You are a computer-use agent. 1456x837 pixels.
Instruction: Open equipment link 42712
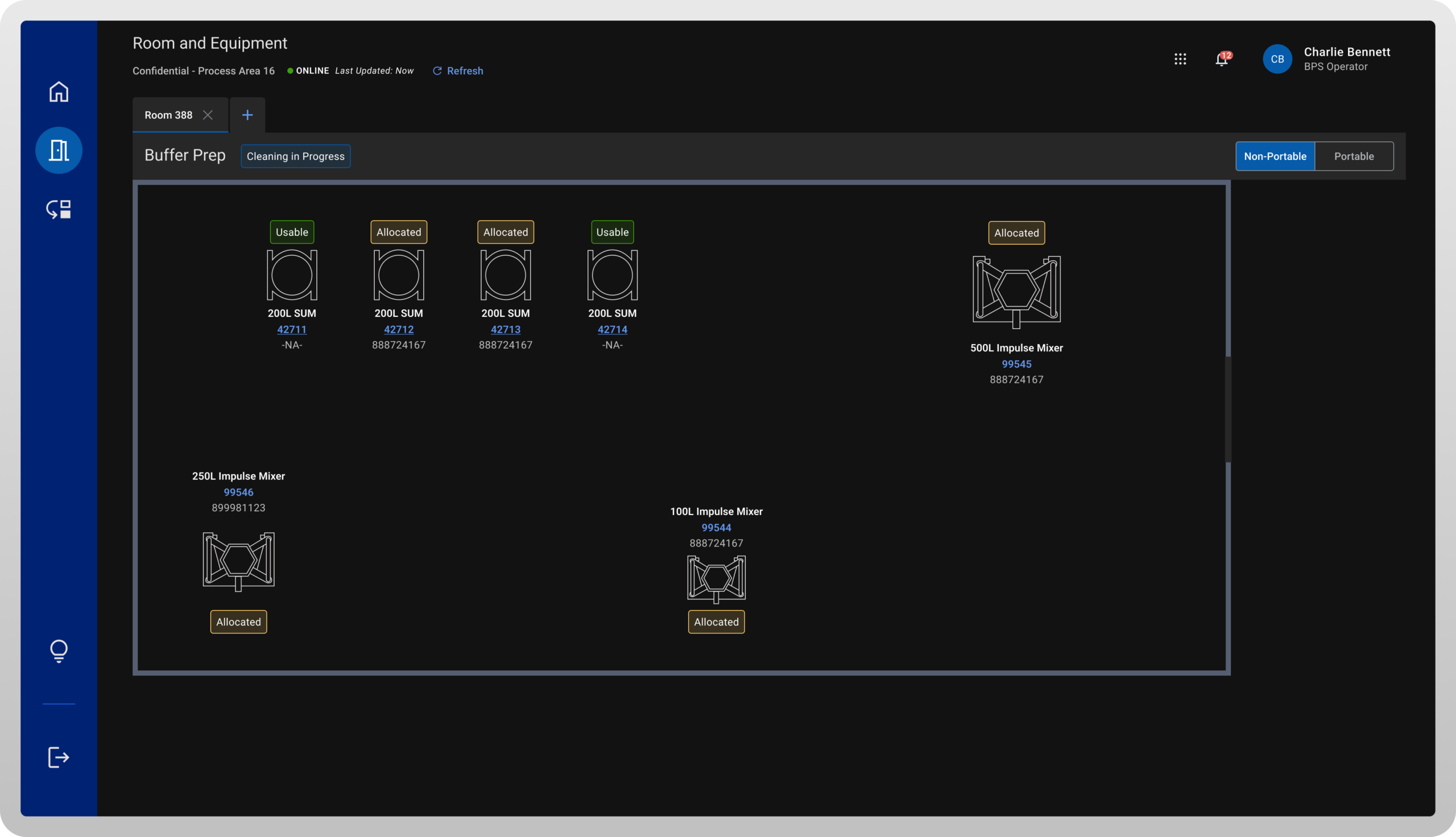click(x=398, y=329)
